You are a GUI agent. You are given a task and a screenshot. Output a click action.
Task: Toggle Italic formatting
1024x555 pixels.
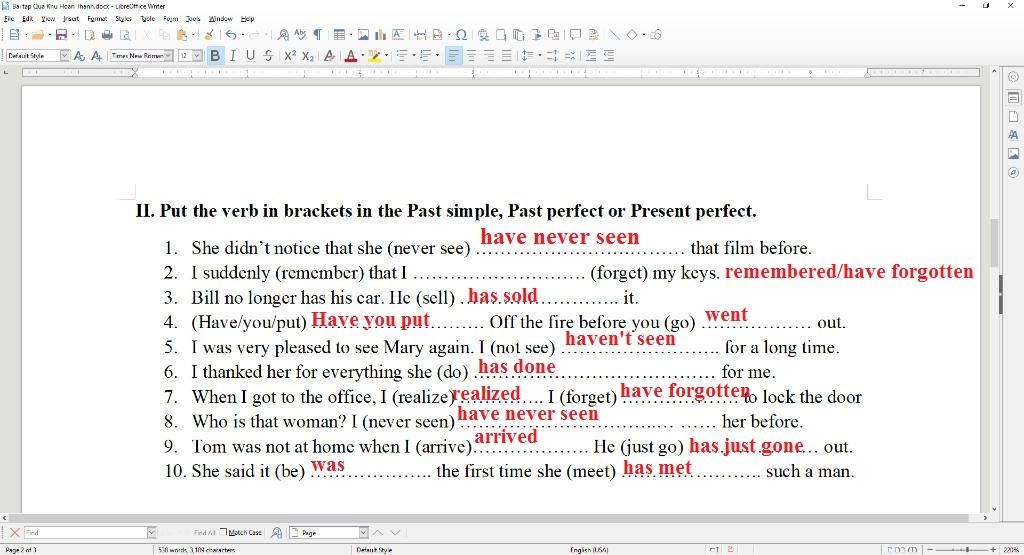click(x=232, y=56)
